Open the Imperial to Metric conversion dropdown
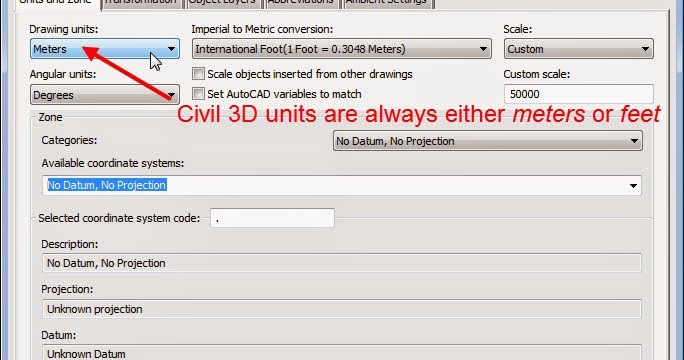 tap(342, 49)
